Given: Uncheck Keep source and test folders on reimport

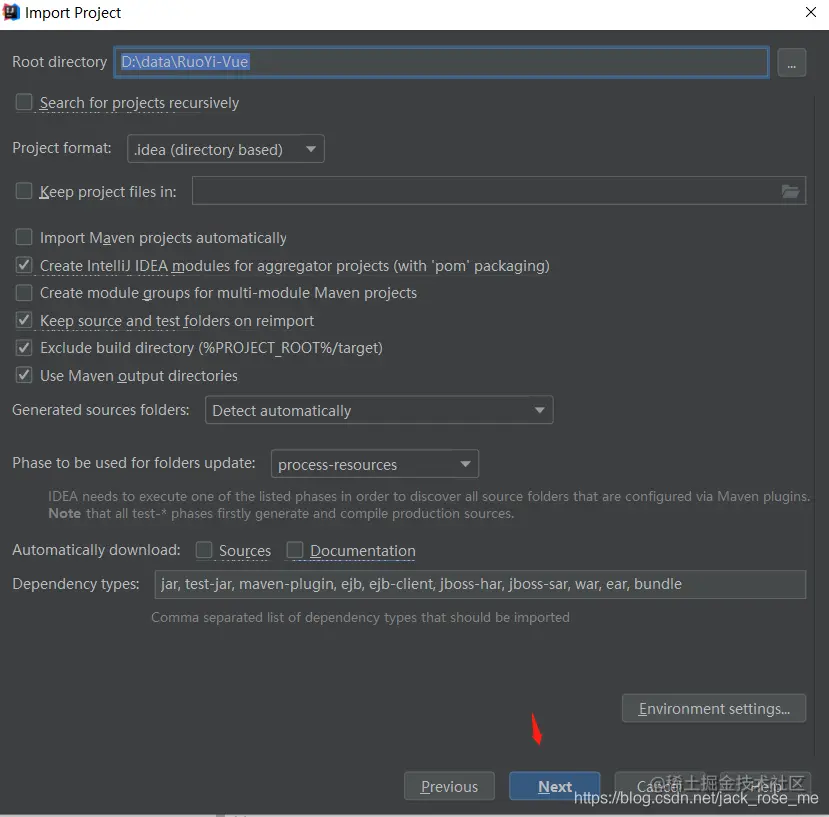Looking at the screenshot, I should (x=24, y=320).
